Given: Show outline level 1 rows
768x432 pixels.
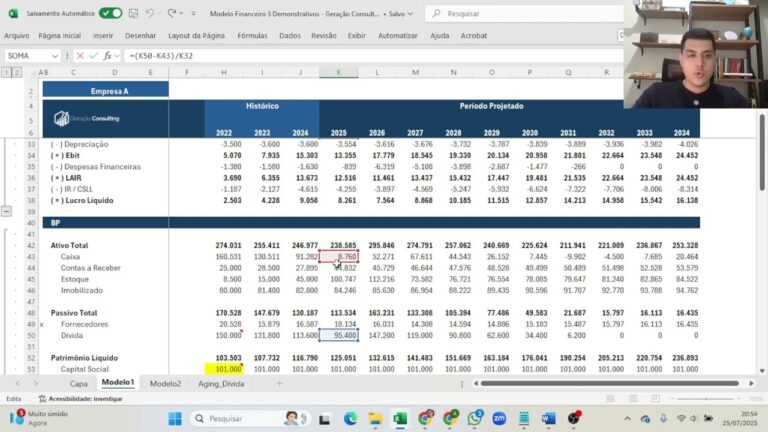Looking at the screenshot, I should click(6, 73).
